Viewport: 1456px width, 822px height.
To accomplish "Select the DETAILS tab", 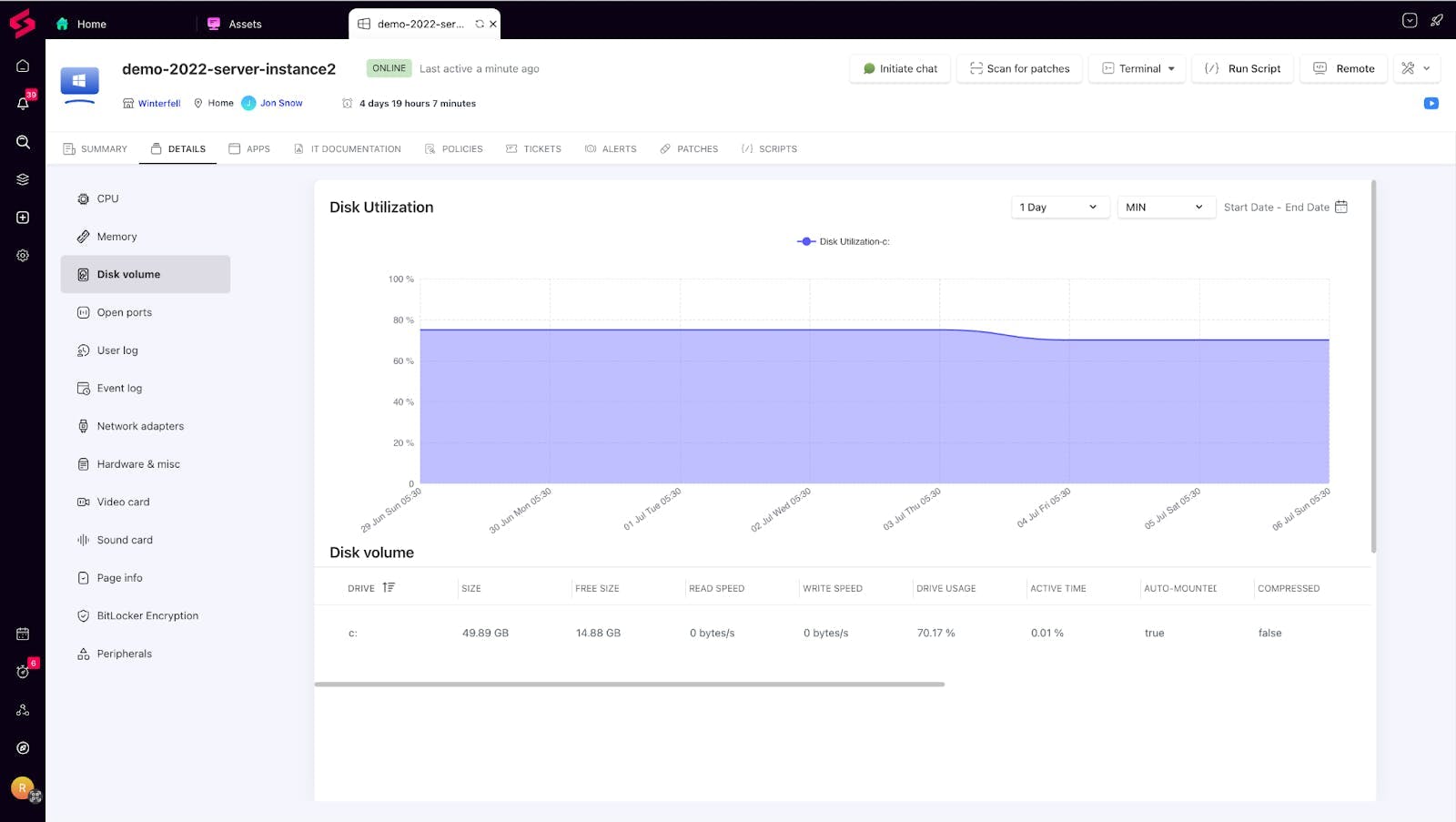I will pyautogui.click(x=178, y=148).
